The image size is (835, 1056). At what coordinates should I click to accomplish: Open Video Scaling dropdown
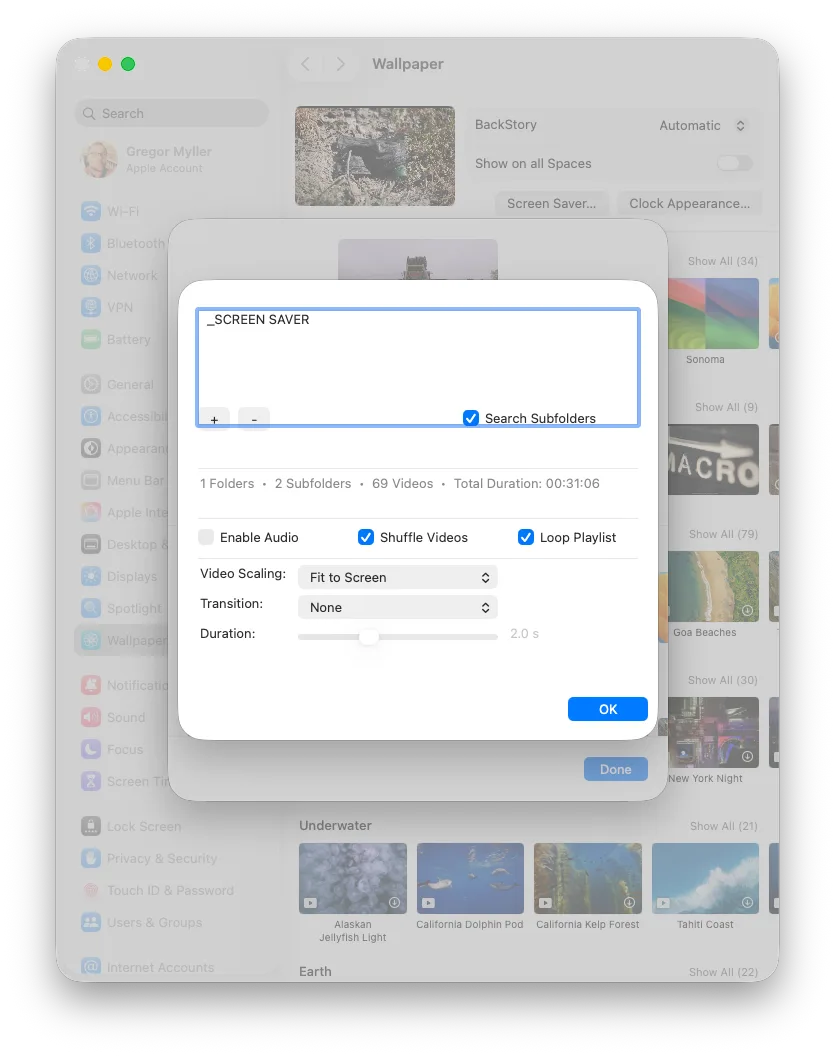398,577
